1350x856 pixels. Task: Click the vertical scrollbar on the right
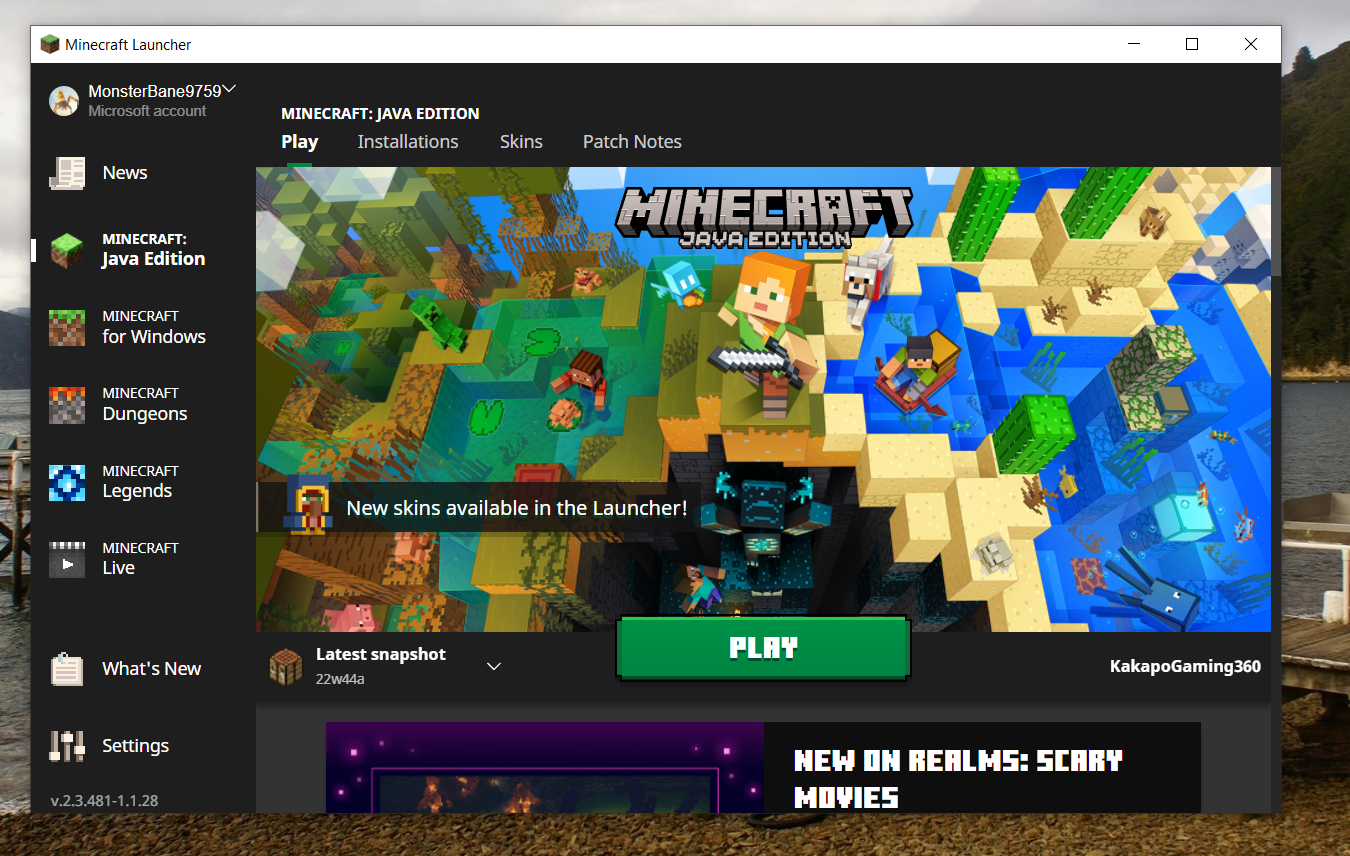click(x=1276, y=221)
